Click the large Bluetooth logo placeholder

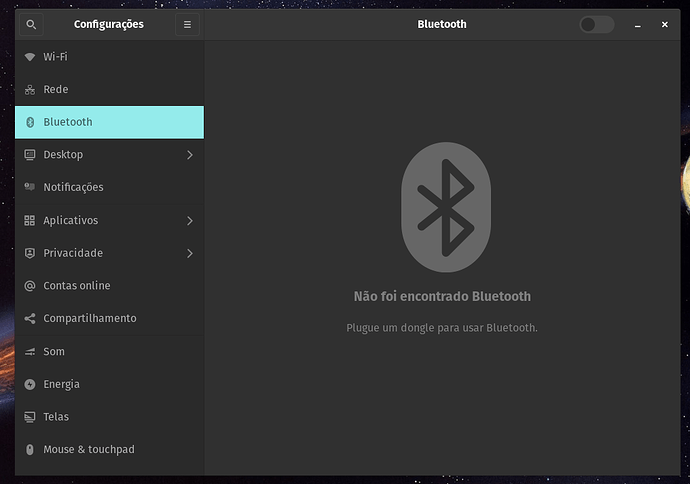446,207
